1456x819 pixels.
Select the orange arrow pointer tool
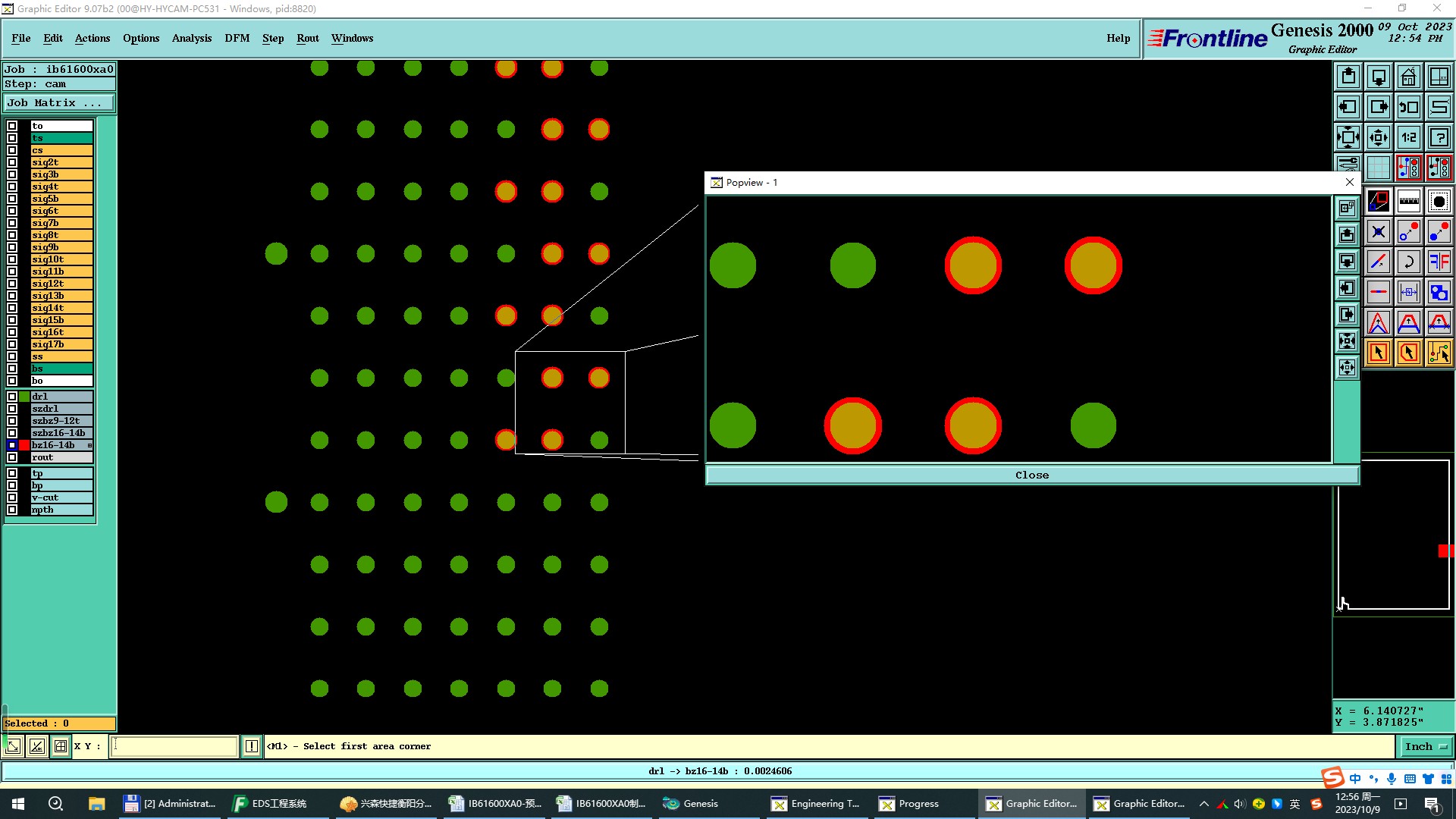click(1378, 353)
